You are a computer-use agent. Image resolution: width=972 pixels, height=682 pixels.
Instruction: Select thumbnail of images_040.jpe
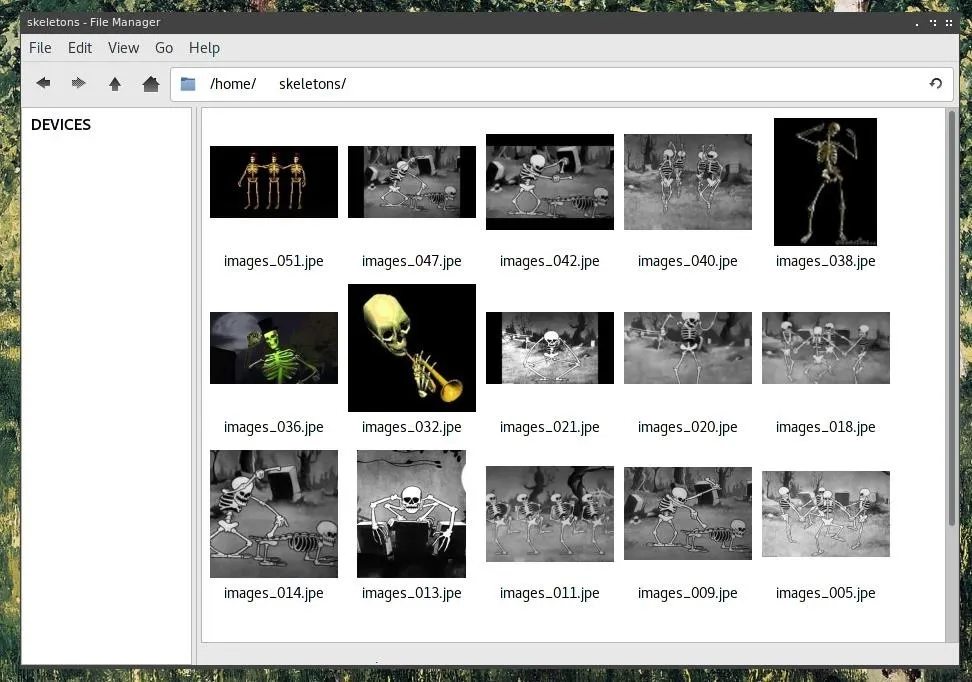tap(688, 182)
